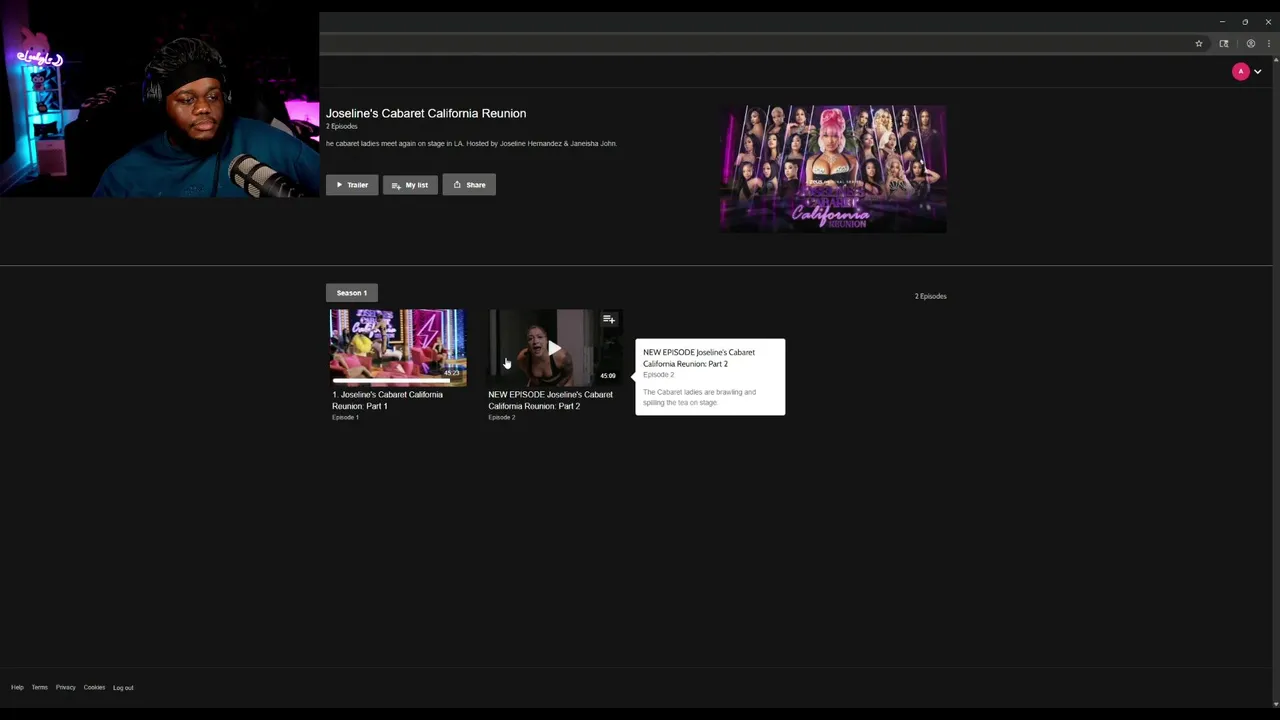1280x720 pixels.
Task: Open title '1. Joseline's Cabaret California Reunion: Part 1'
Action: (388, 400)
